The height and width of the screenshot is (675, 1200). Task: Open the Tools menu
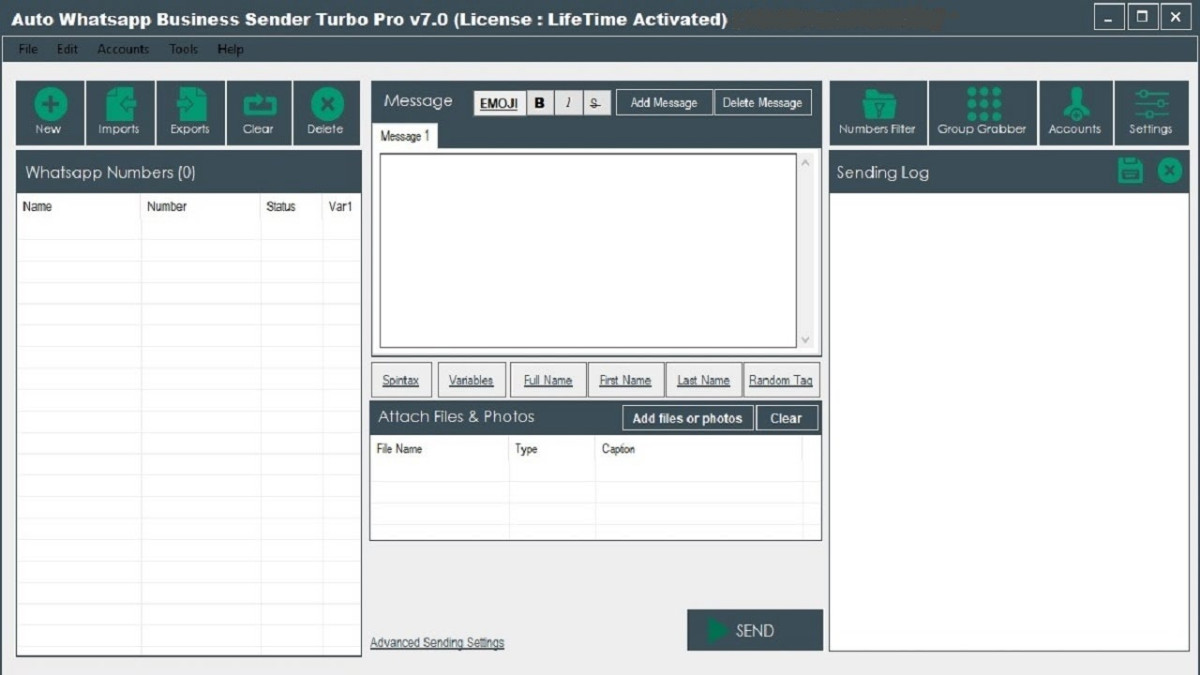pyautogui.click(x=183, y=49)
